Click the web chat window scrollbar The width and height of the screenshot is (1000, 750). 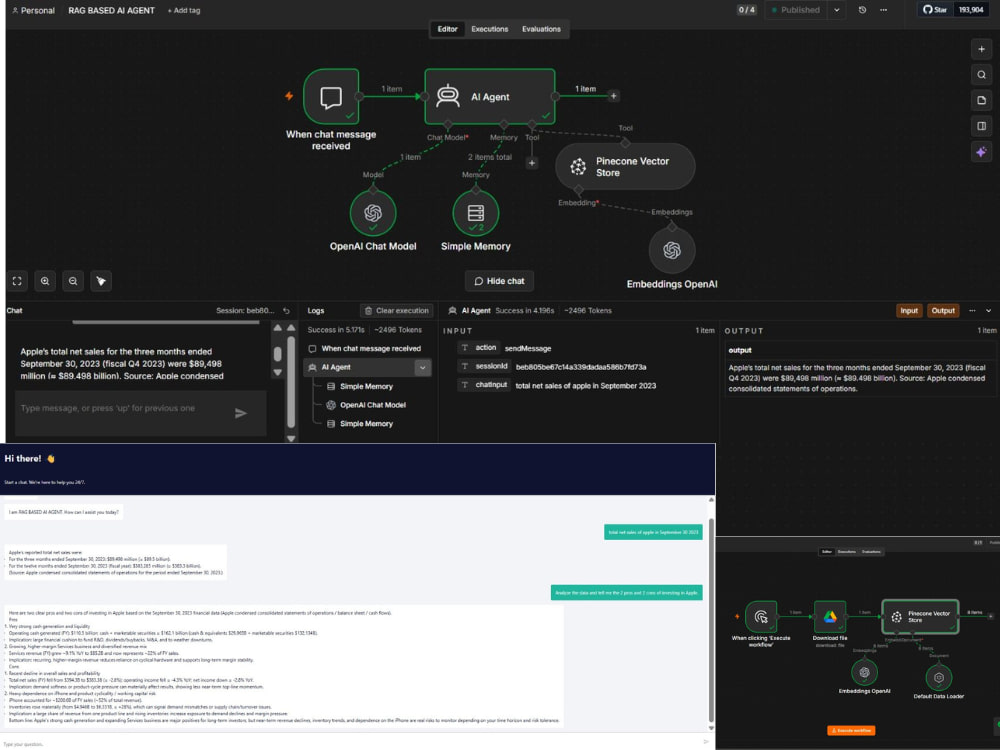[711, 619]
